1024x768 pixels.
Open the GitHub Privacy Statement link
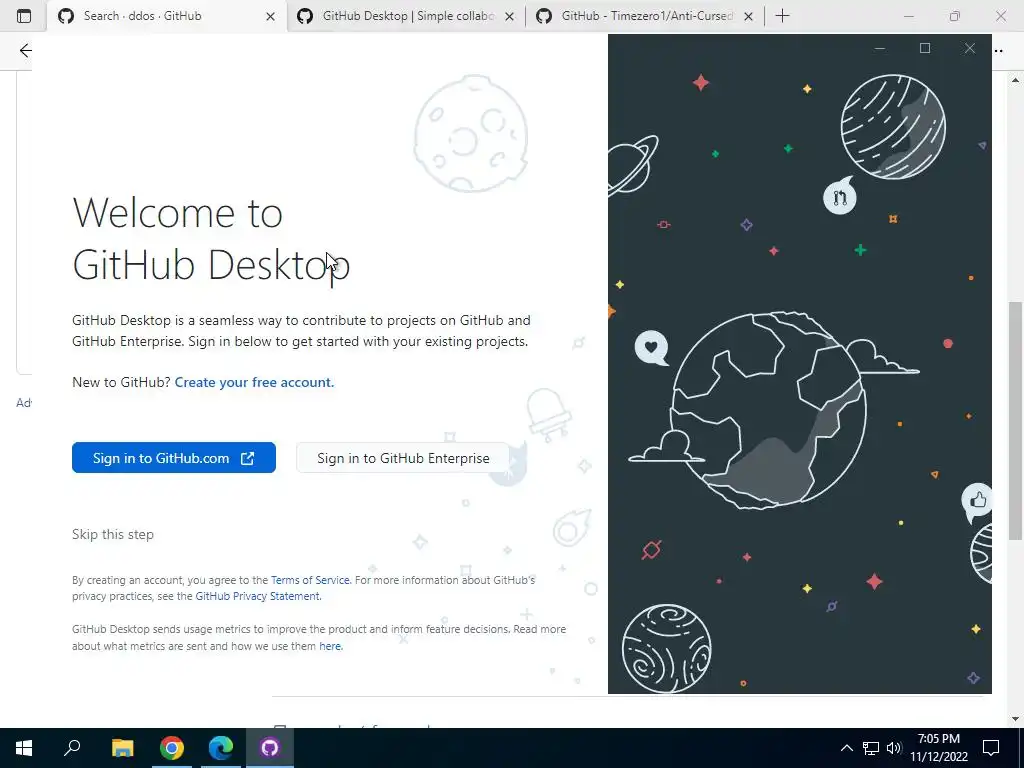[x=257, y=596]
